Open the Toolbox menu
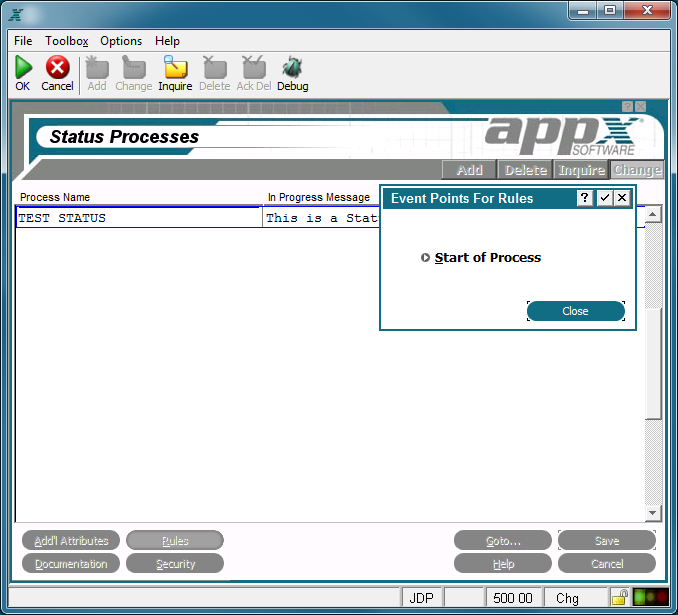This screenshot has width=678, height=615. [67, 41]
